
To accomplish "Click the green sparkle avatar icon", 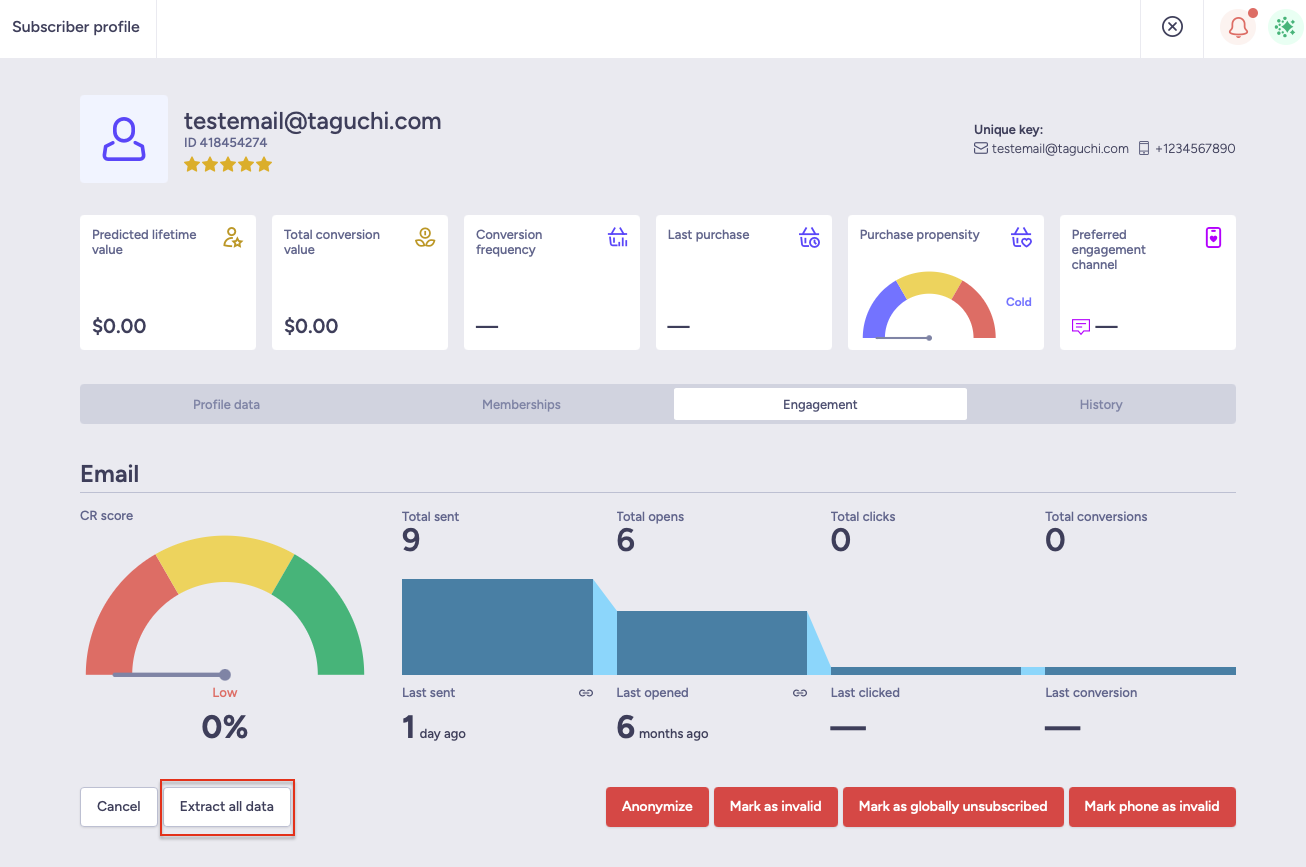I will 1284,27.
